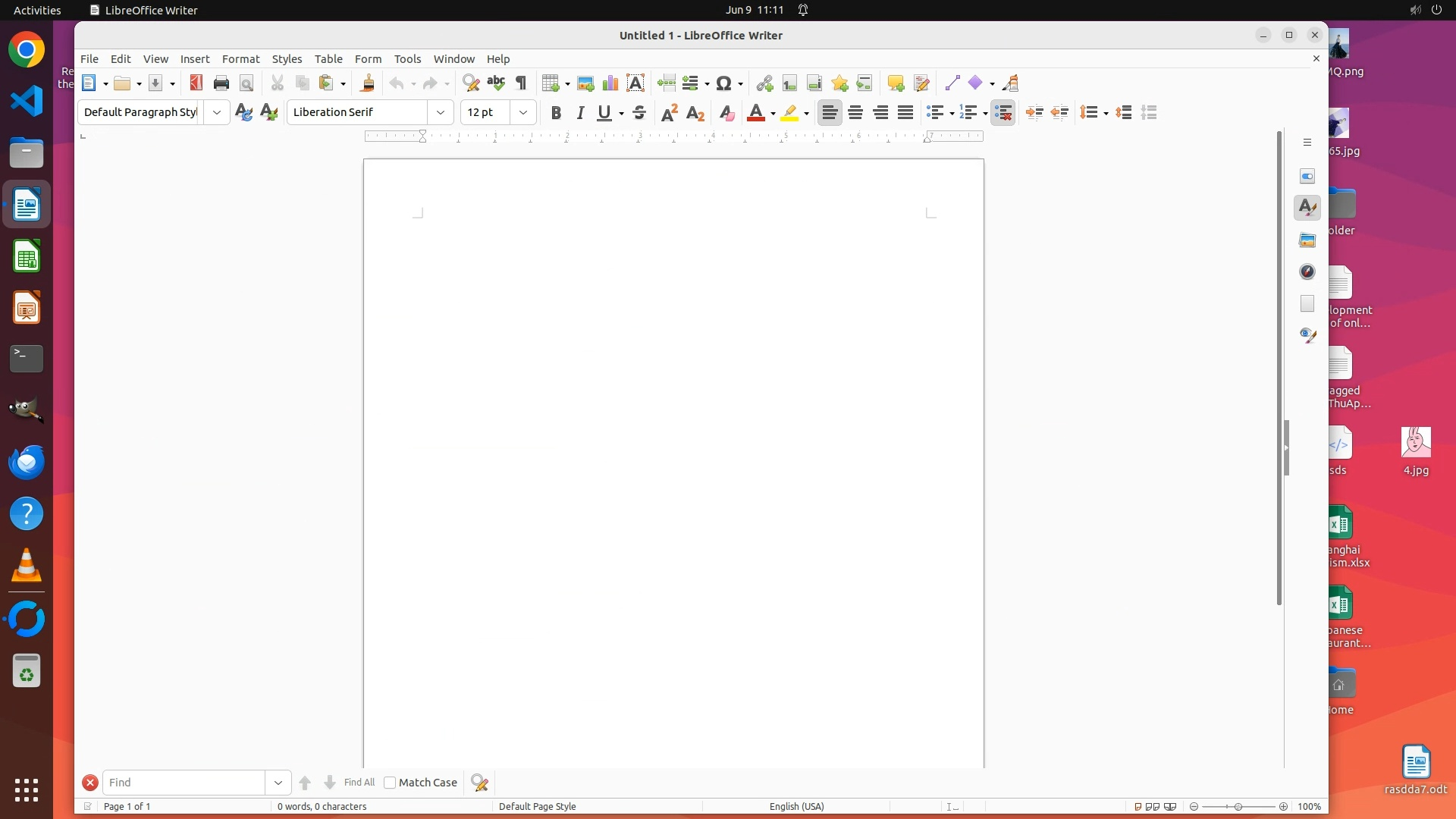Click the Strikethrough formatting icon
Image resolution: width=1456 pixels, height=819 pixels.
pos(639,113)
